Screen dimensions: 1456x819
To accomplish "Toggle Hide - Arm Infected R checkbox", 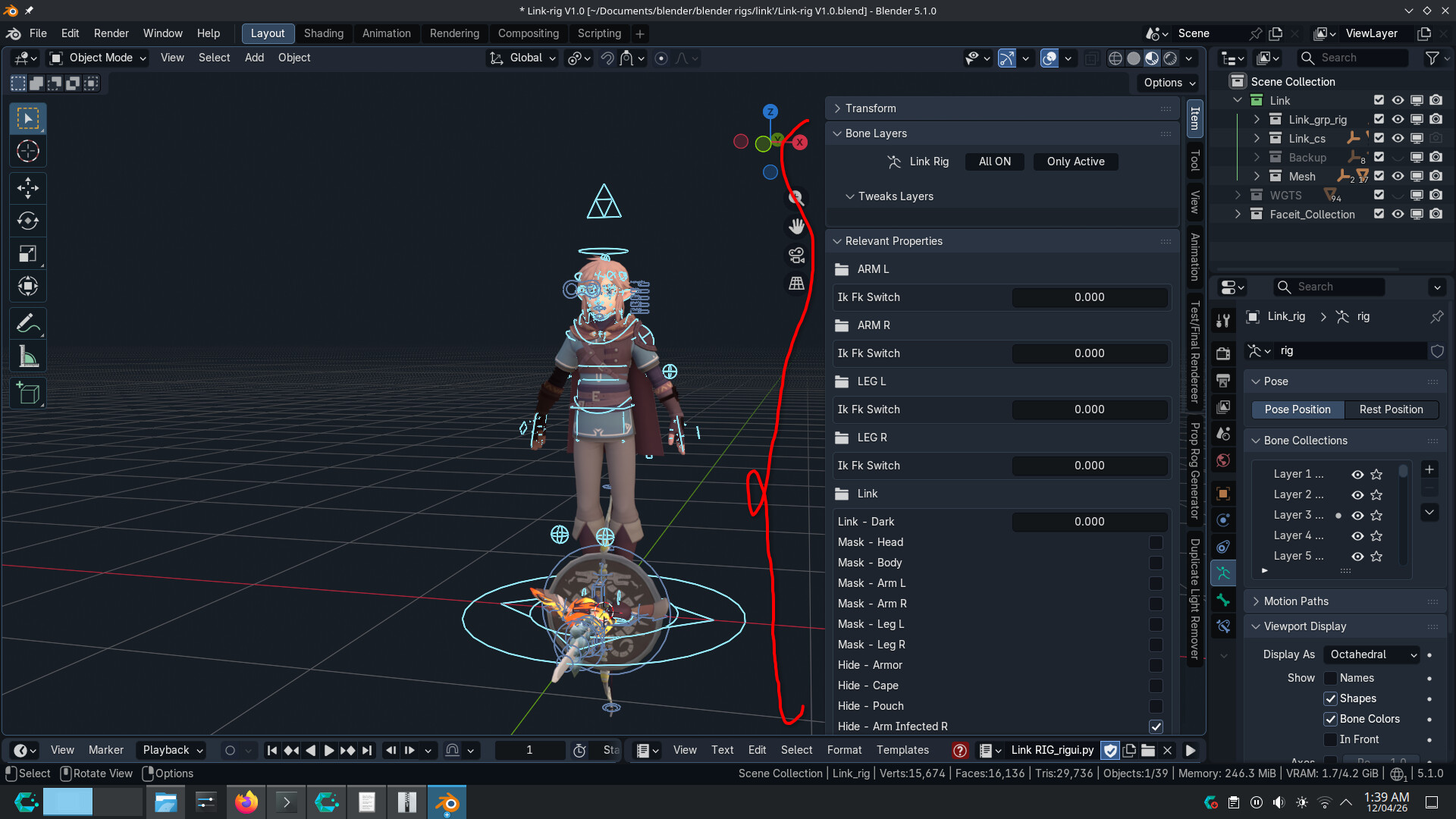I will 1156,726.
